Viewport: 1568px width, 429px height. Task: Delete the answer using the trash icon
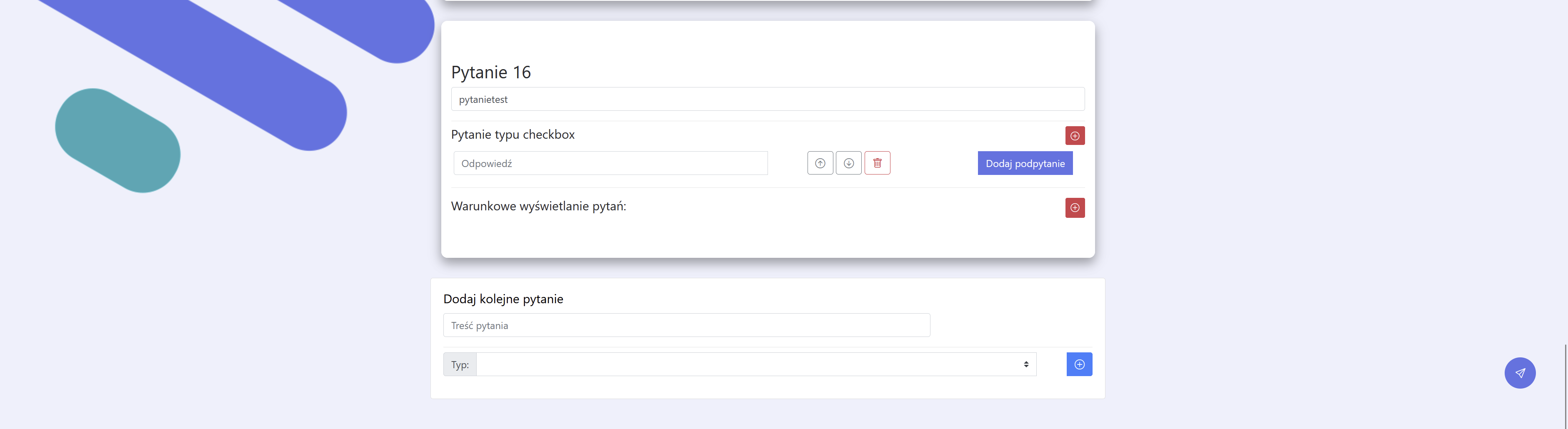(x=877, y=163)
